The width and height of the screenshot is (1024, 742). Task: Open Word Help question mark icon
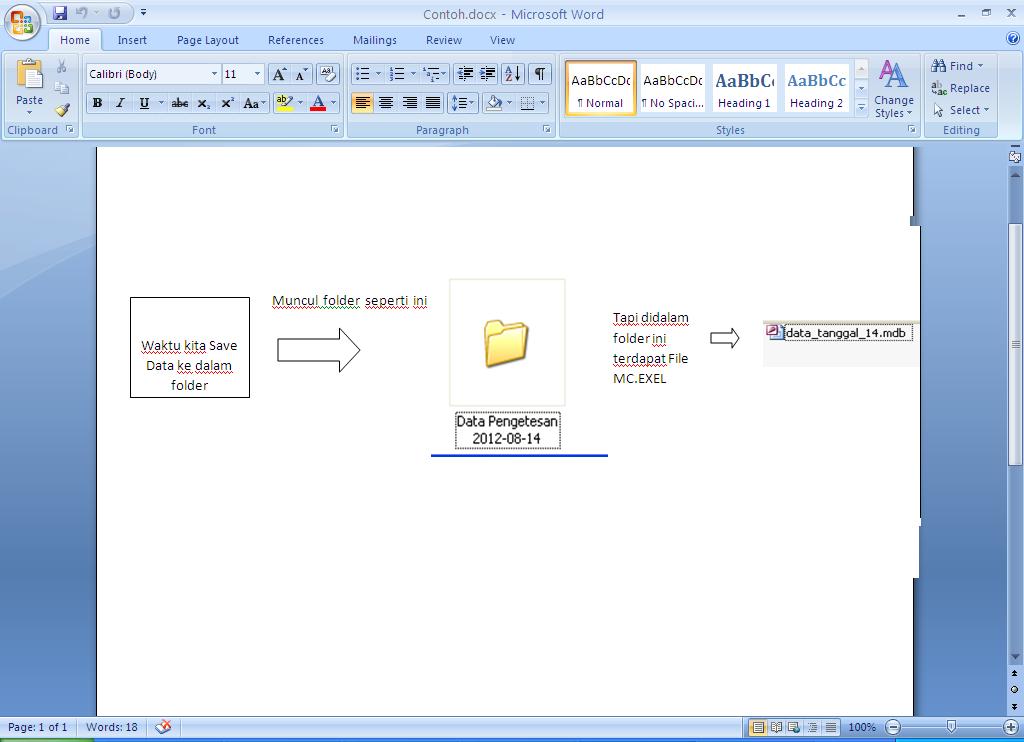(x=1011, y=40)
